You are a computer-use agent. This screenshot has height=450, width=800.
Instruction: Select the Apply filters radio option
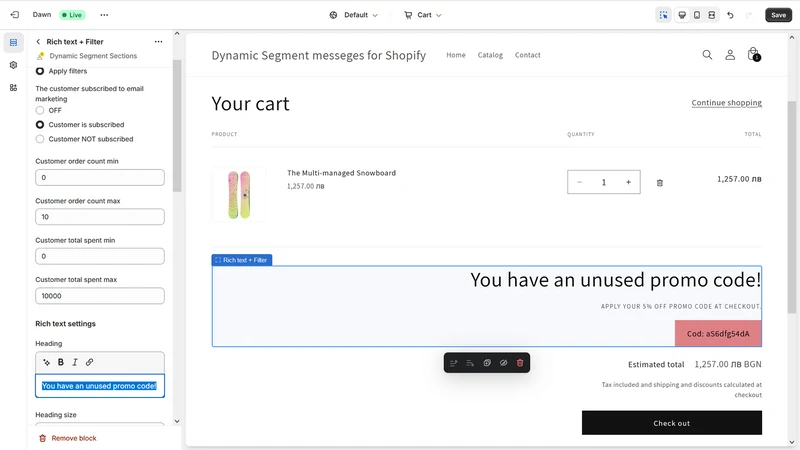coord(40,71)
